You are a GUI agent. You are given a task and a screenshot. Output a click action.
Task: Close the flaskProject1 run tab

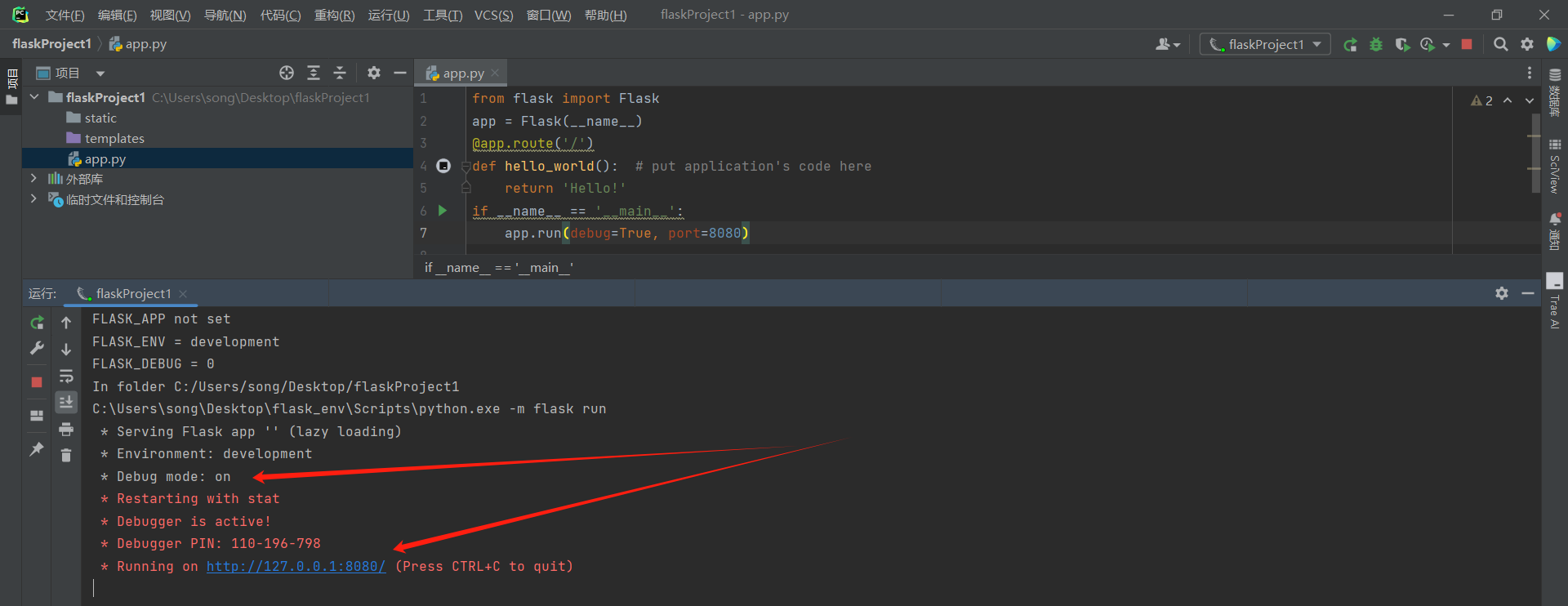(x=183, y=293)
